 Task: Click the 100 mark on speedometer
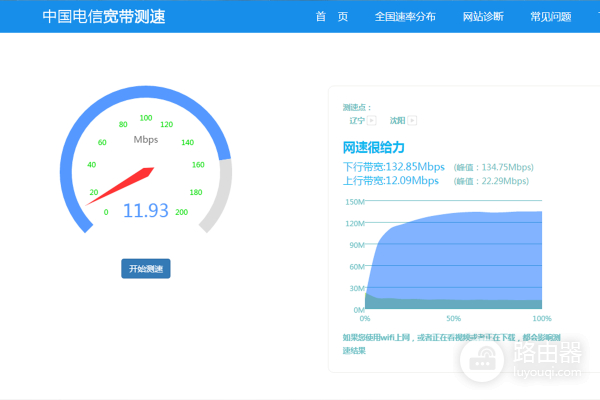pyautogui.click(x=146, y=118)
